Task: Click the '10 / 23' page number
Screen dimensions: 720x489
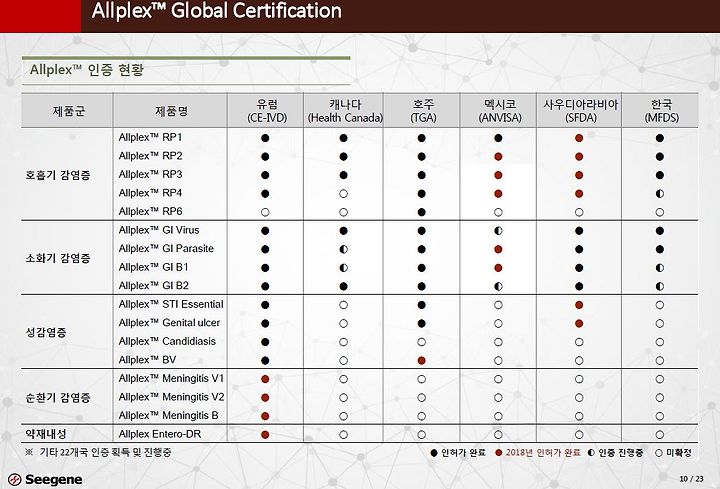Action: click(x=691, y=479)
